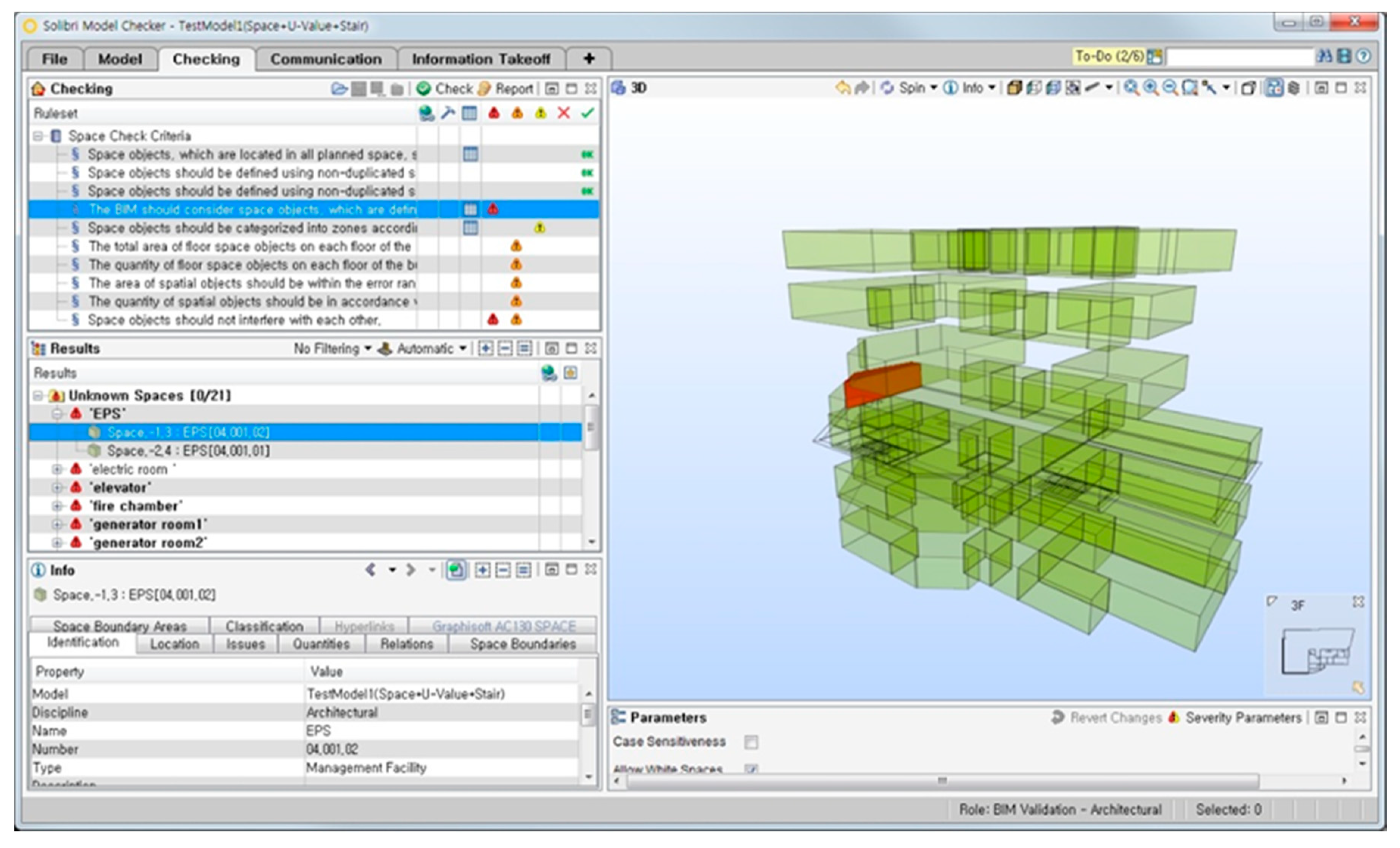Expand the 'elevator' result group
This screenshot has width=1400, height=848.
tap(57, 488)
